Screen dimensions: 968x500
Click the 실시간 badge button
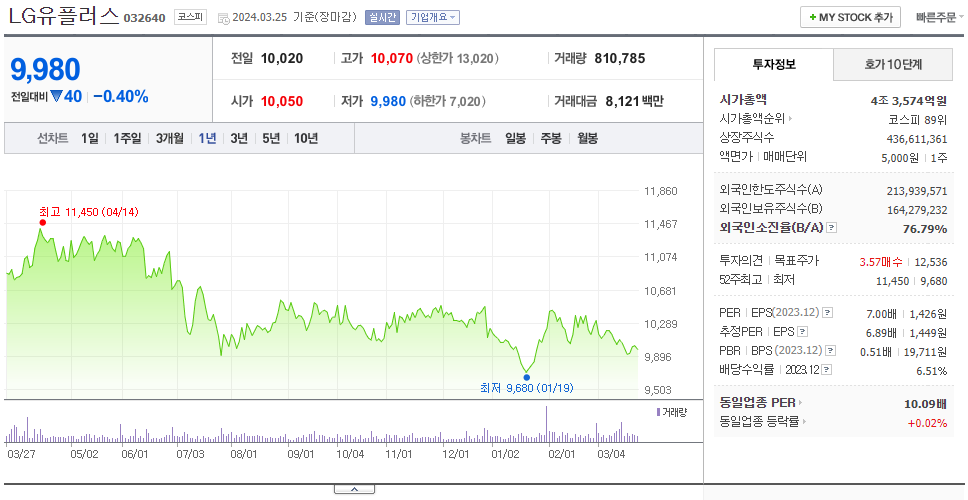tap(383, 17)
